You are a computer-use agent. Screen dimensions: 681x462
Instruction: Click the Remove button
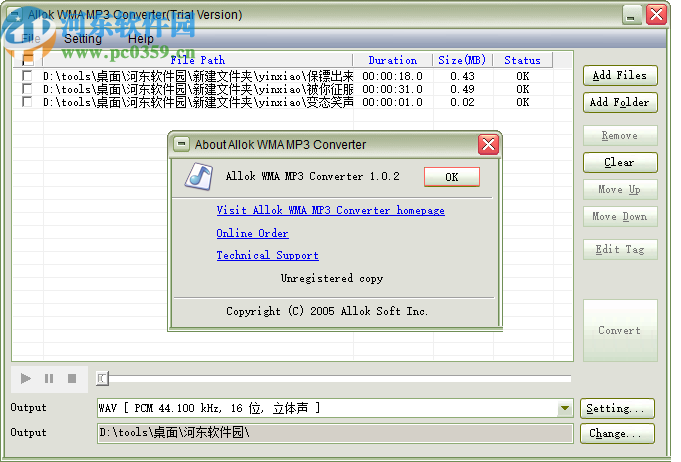click(620, 135)
